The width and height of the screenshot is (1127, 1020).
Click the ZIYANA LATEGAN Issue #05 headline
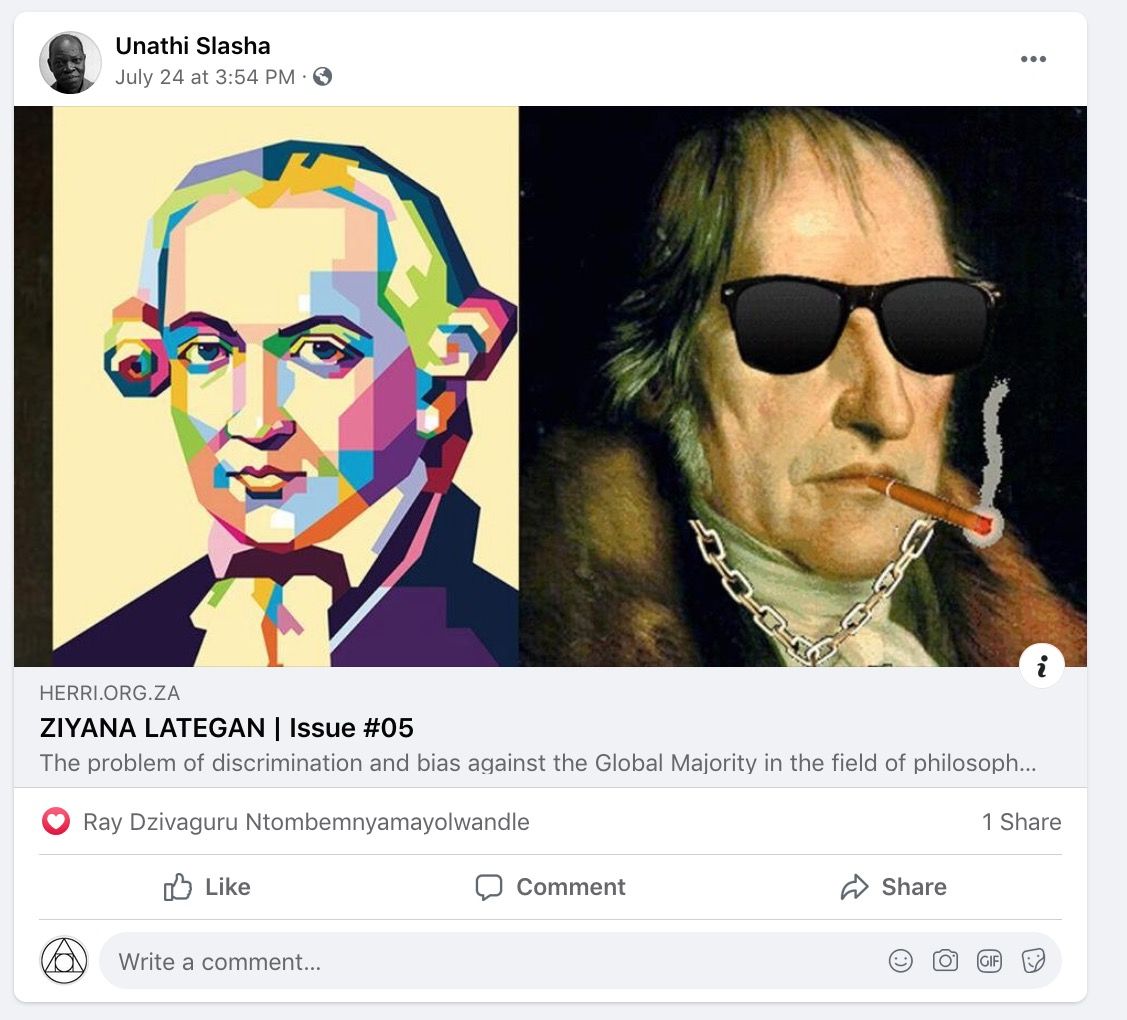click(226, 727)
